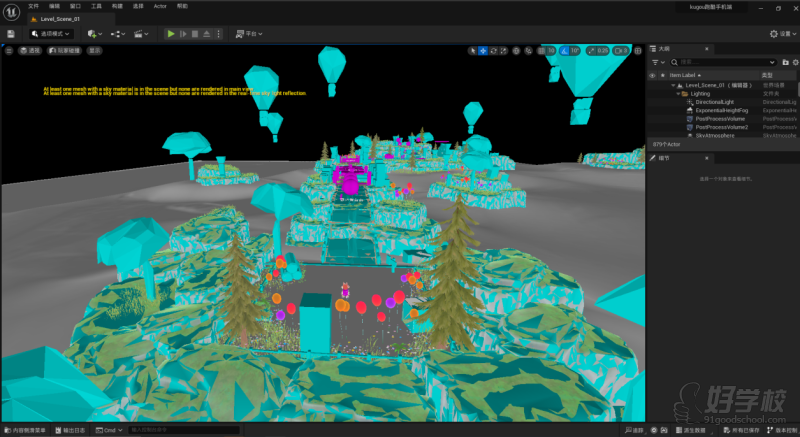800x437 pixels.
Task: Toggle rotation snapping at 10 degrees
Action: (573, 50)
